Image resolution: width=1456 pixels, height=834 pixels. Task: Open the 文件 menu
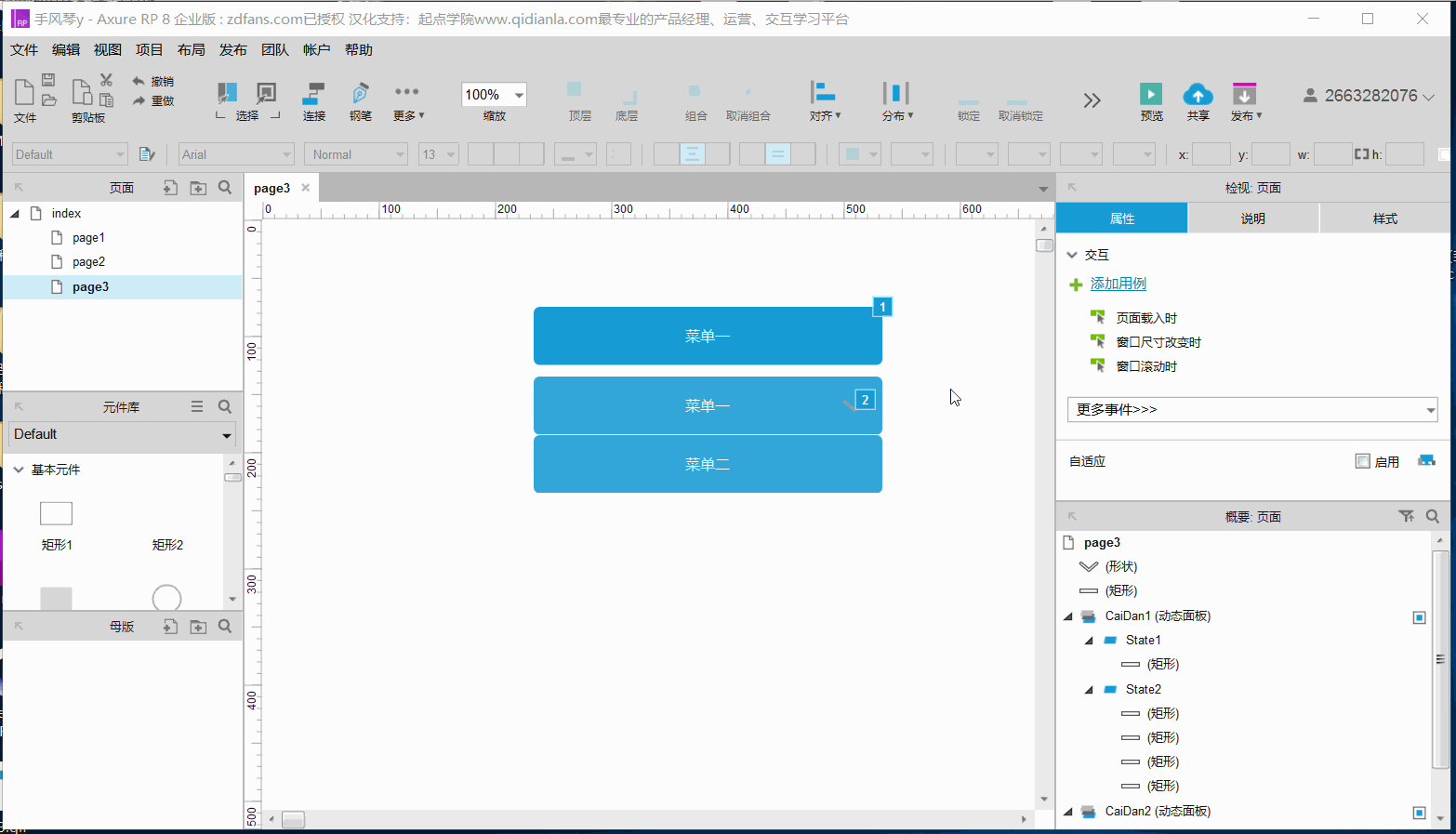[x=24, y=50]
